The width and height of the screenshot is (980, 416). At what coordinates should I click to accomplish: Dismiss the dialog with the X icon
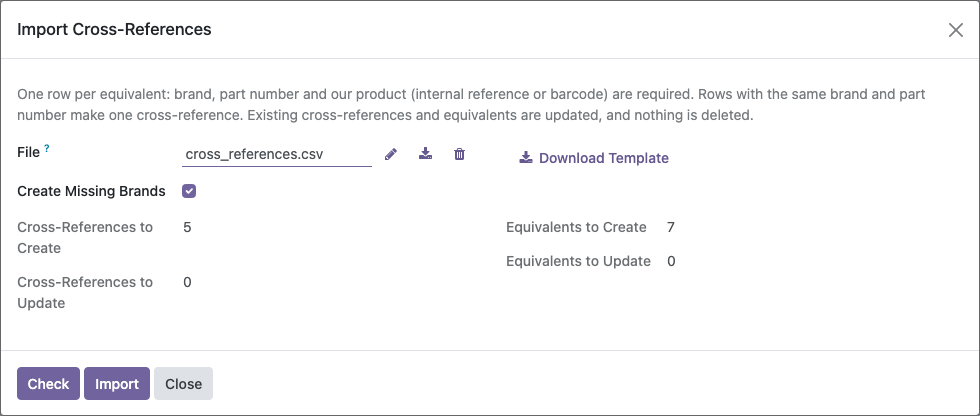tap(956, 30)
